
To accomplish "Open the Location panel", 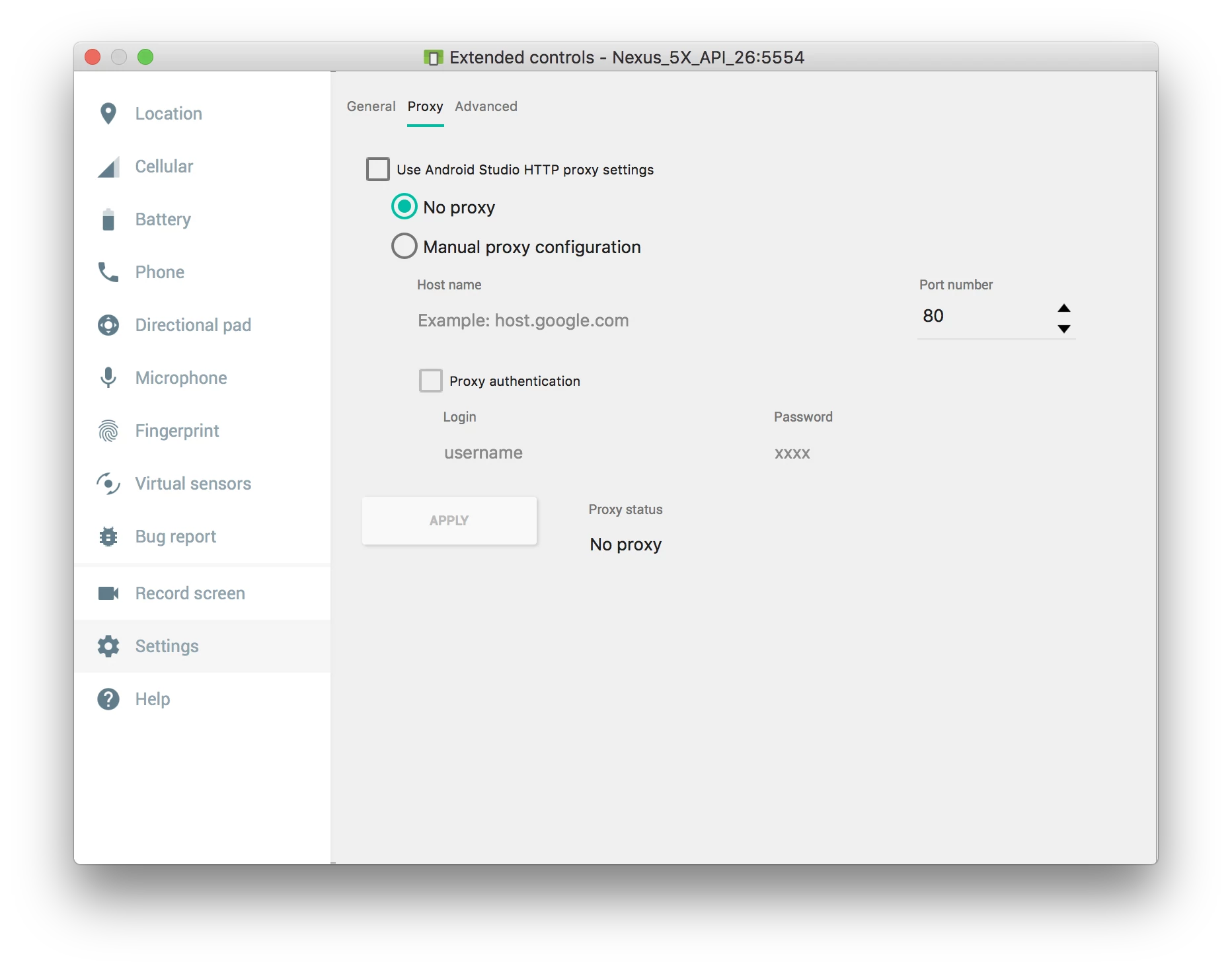I will click(x=202, y=114).
